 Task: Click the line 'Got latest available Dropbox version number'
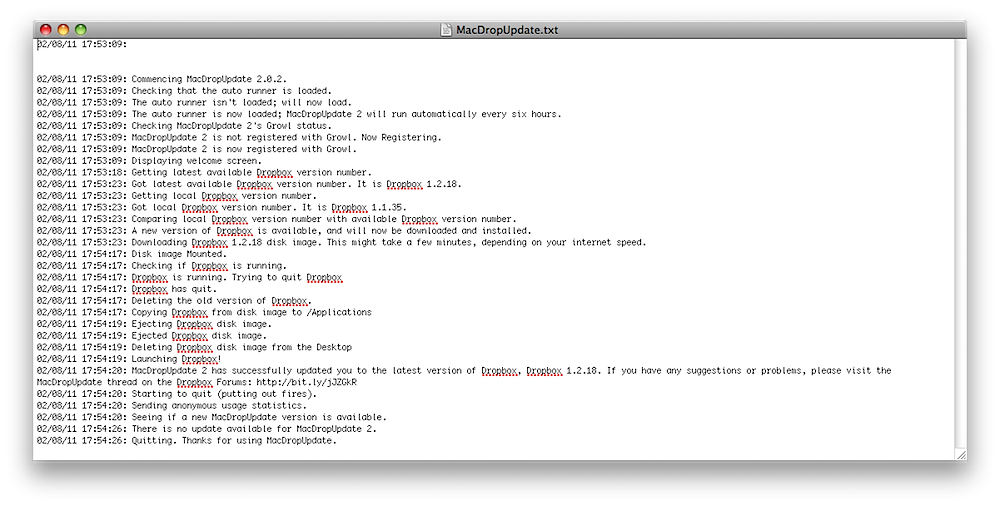coord(249,184)
